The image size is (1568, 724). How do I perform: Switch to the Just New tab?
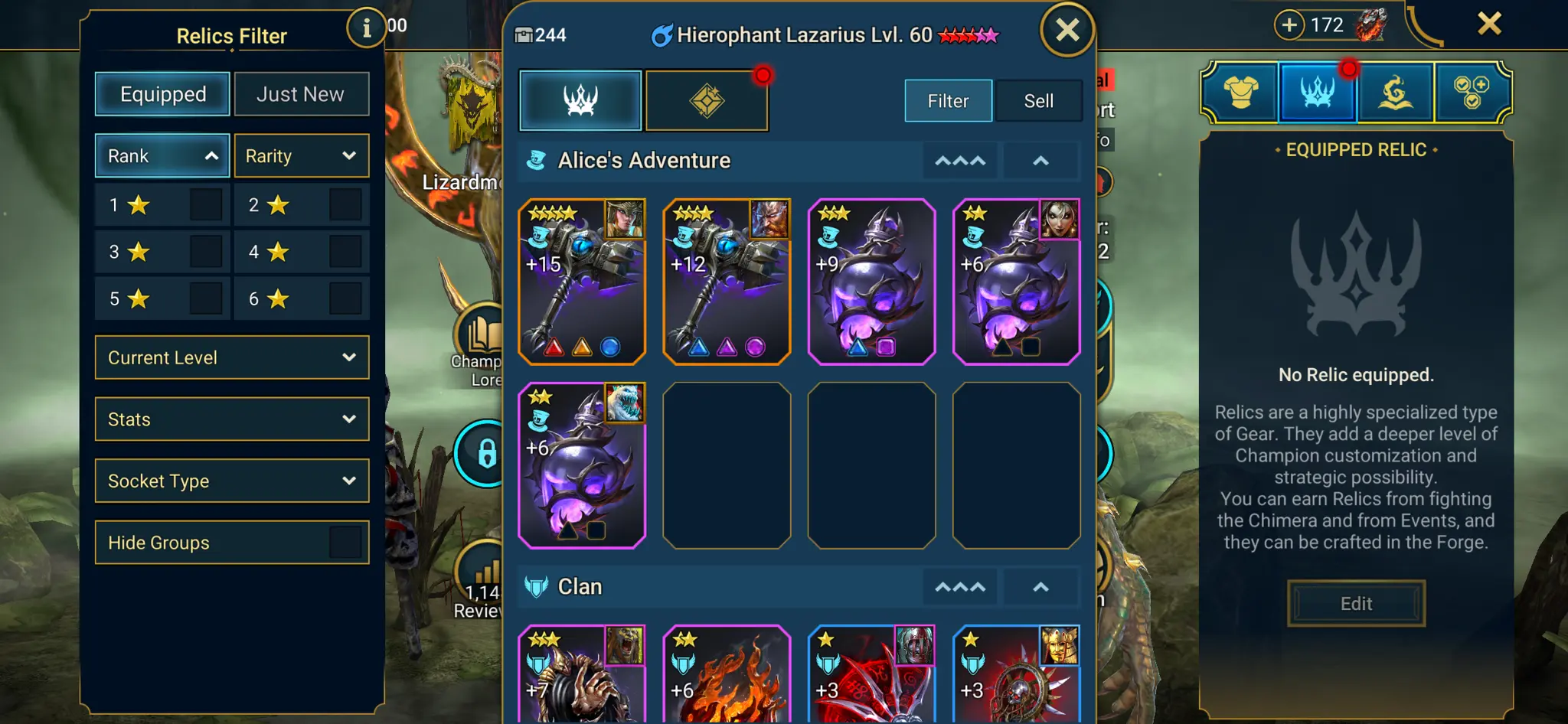pyautogui.click(x=301, y=94)
